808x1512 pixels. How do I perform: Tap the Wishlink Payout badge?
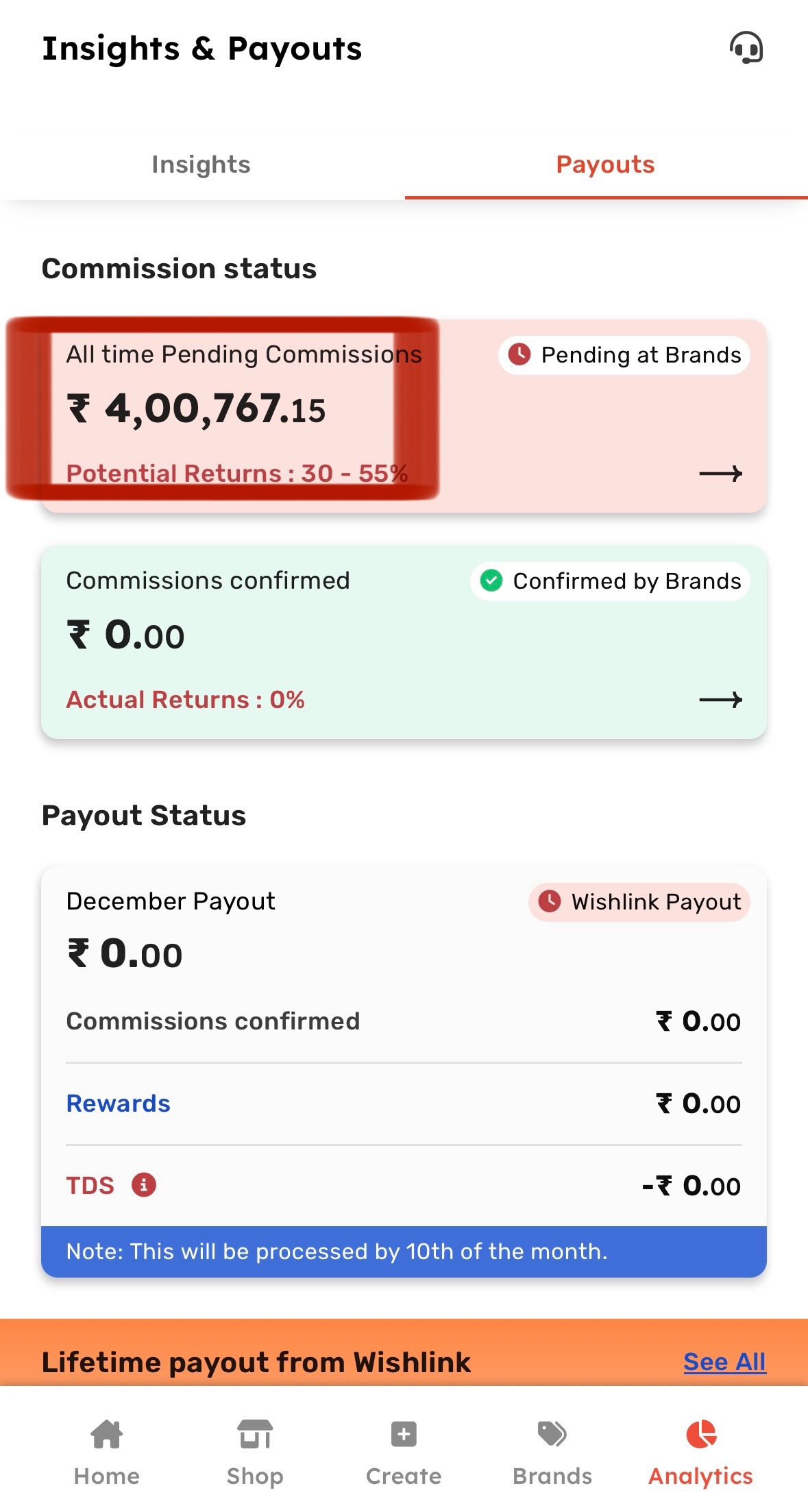click(639, 902)
